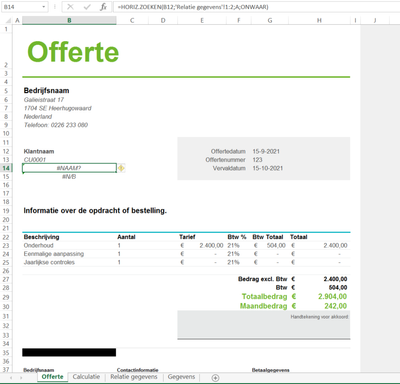Screen dimensions: 400x384
Task: Click the Klantnaam label cell
Action: (x=69, y=151)
